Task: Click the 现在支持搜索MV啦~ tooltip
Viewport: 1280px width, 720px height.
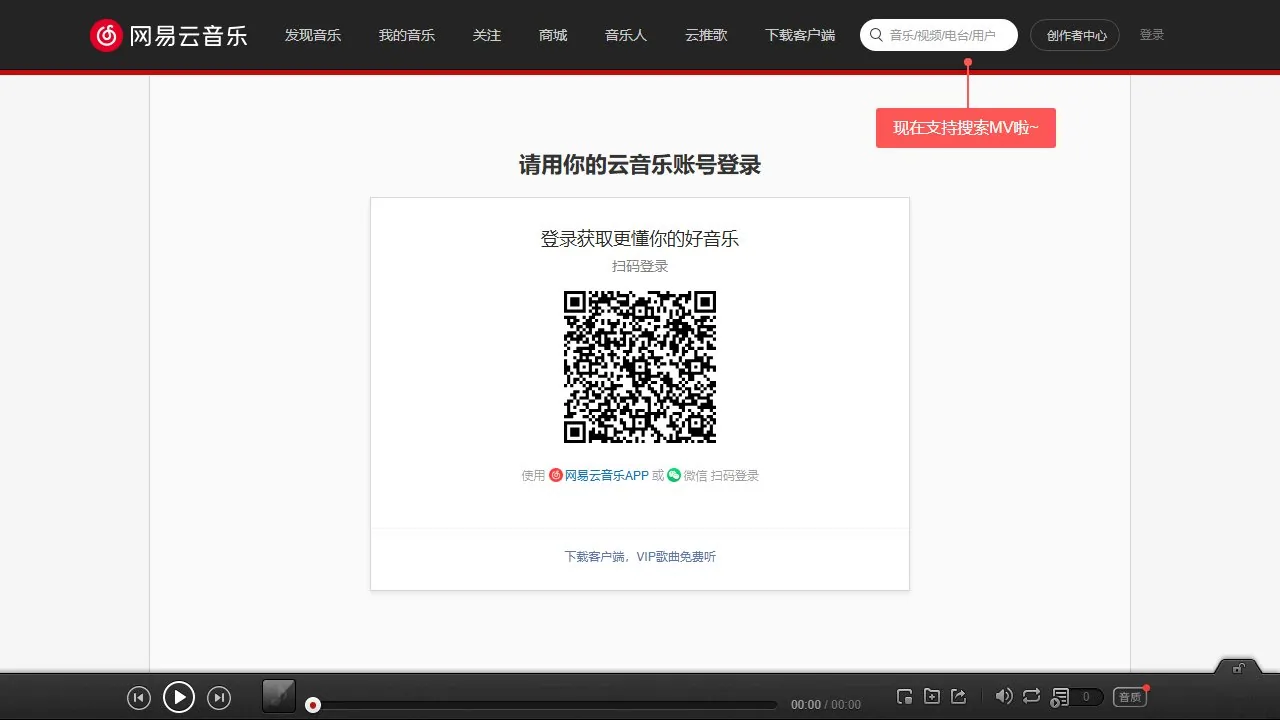Action: (x=966, y=128)
